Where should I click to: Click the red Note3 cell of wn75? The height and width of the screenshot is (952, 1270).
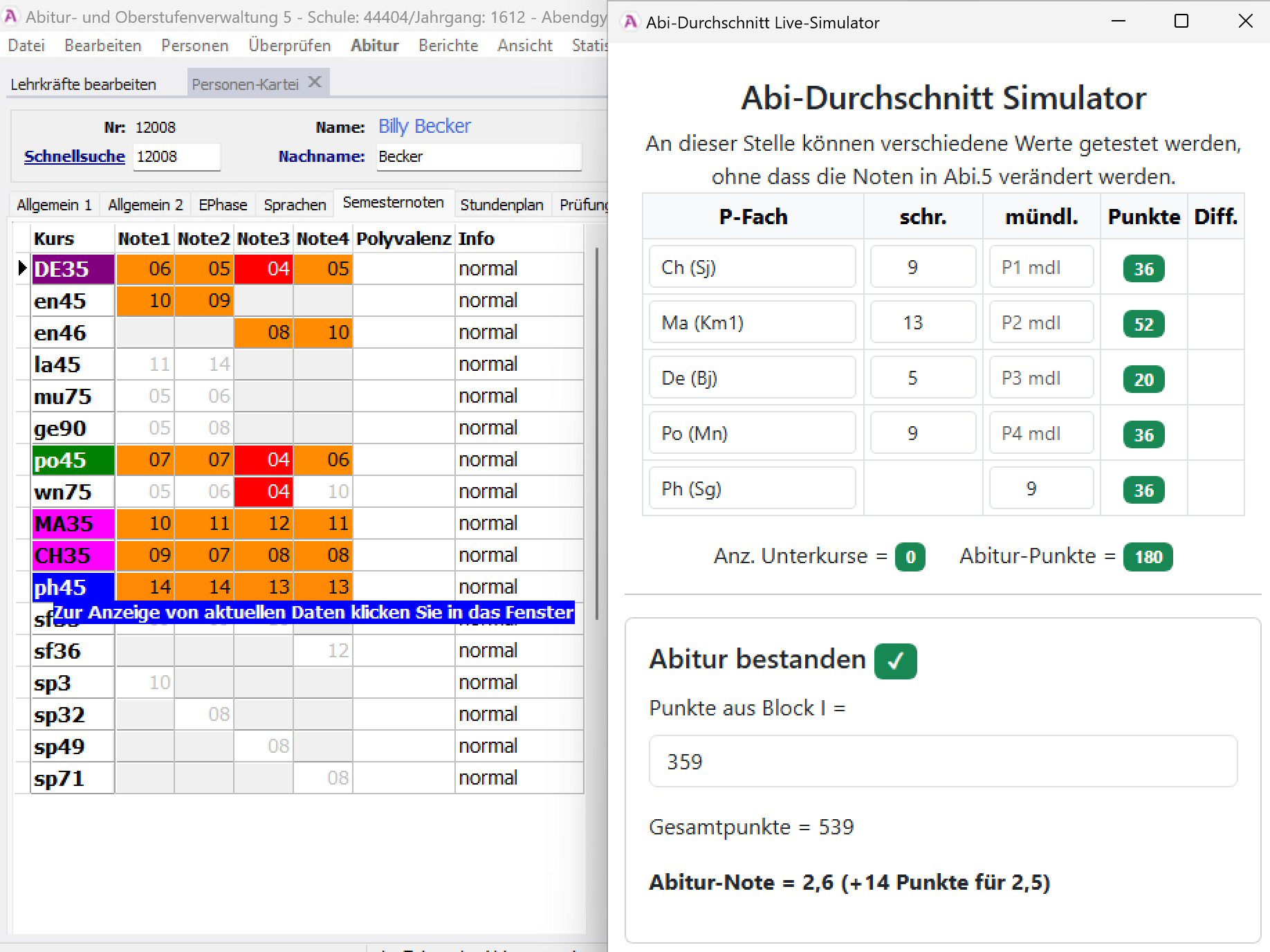click(264, 491)
